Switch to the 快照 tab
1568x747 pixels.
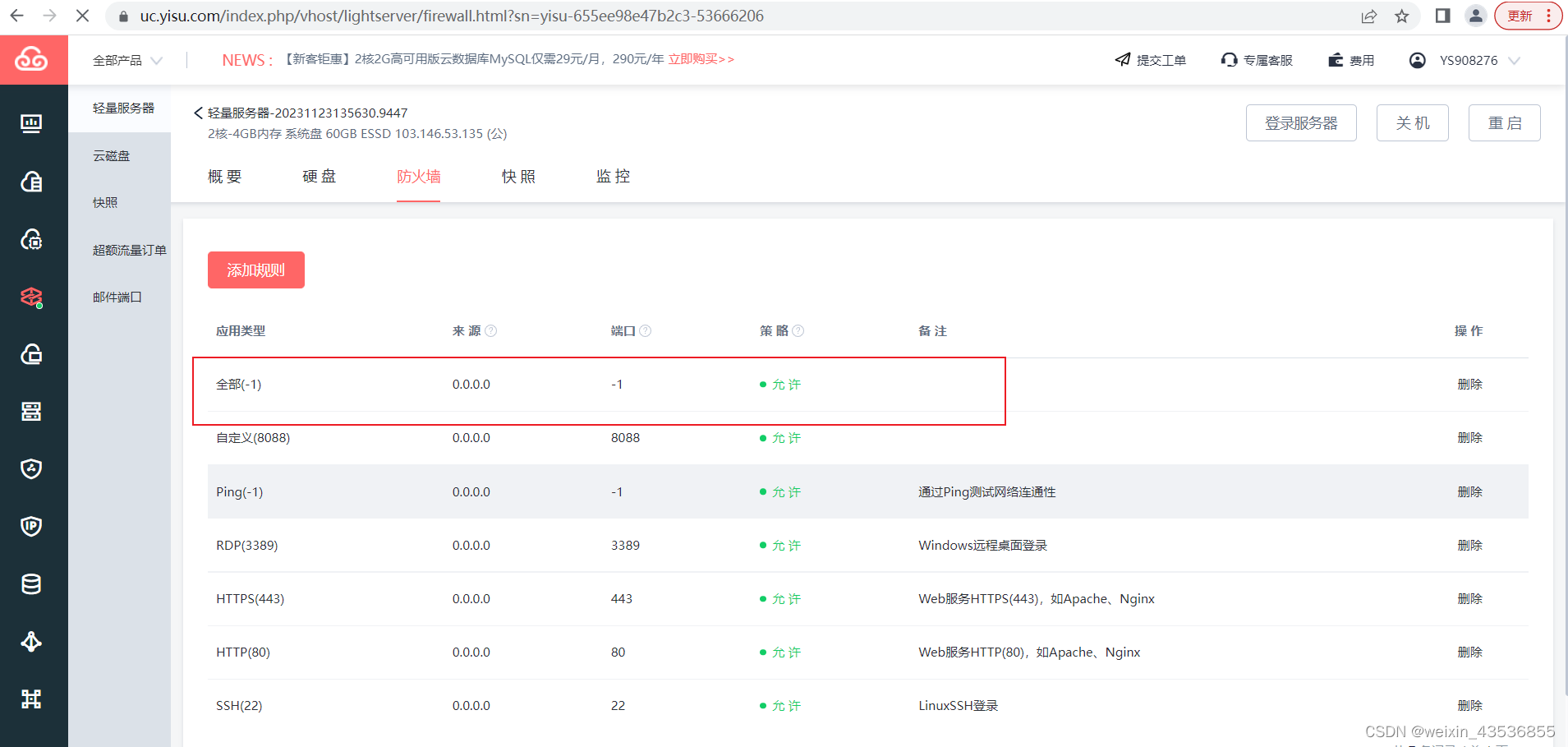(518, 176)
